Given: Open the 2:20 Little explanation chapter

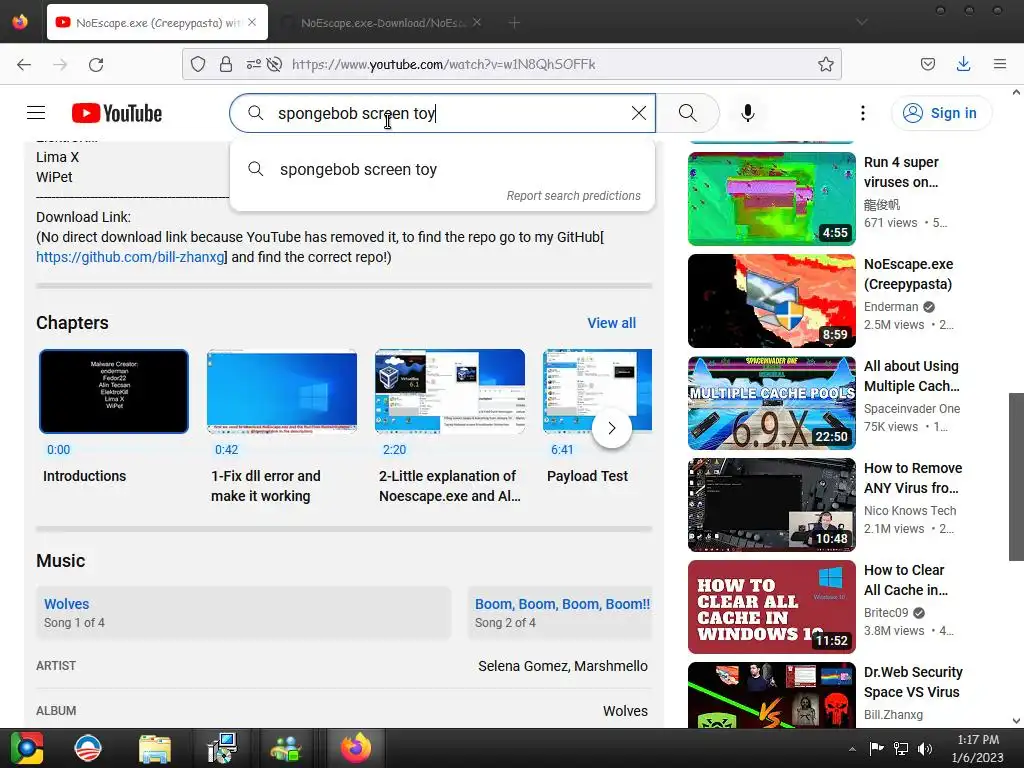Looking at the screenshot, I should coord(450,391).
